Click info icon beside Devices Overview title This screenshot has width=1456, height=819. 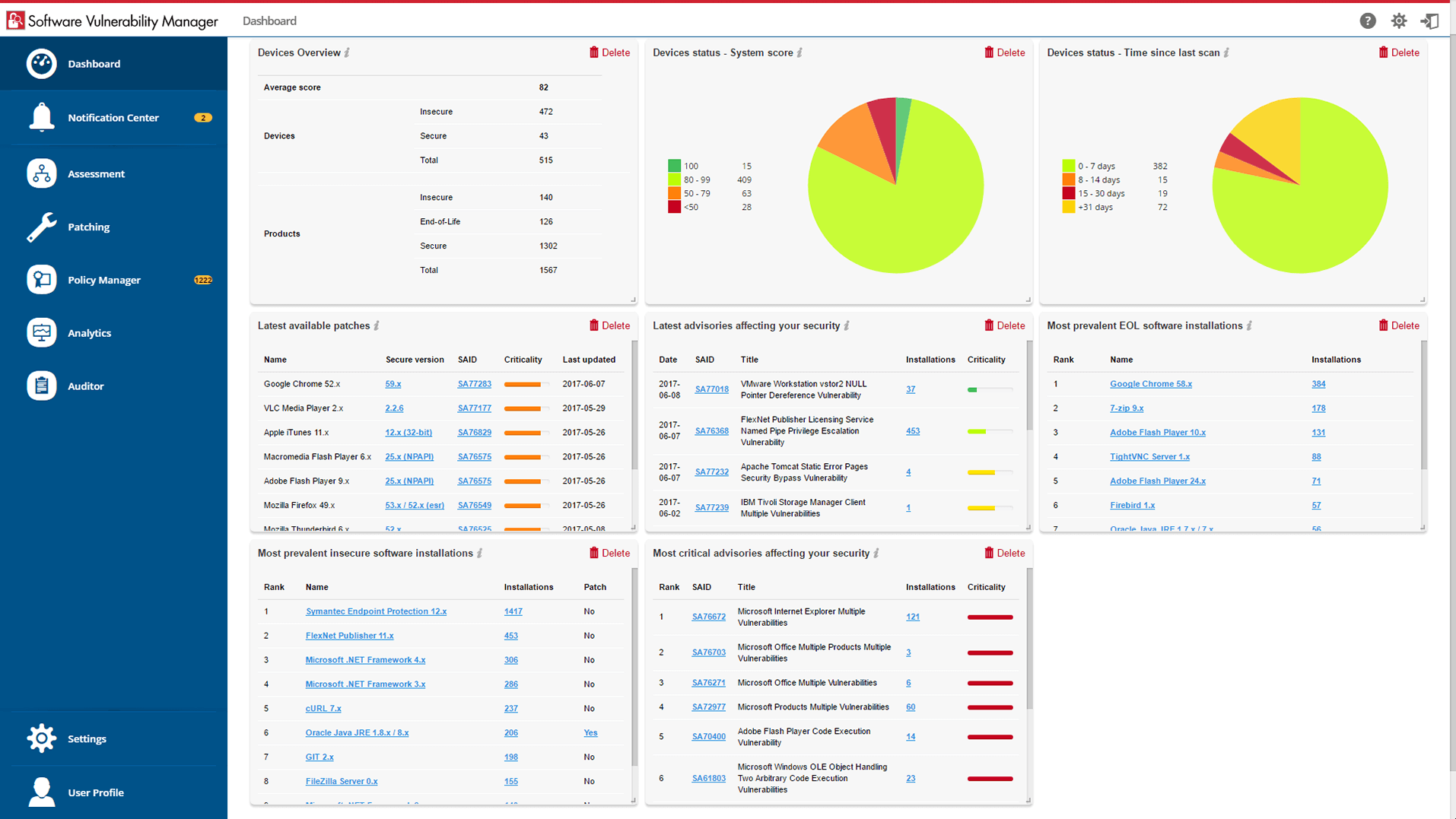[348, 52]
